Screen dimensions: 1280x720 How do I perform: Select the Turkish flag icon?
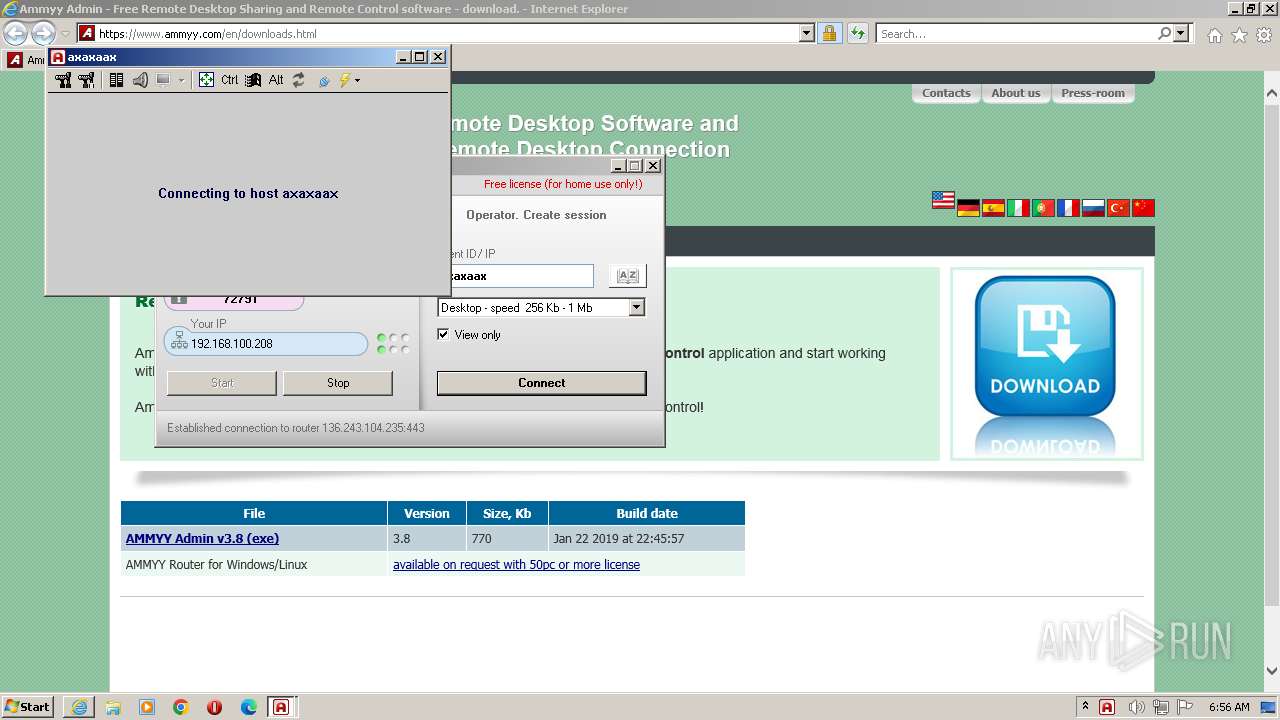coord(1118,208)
